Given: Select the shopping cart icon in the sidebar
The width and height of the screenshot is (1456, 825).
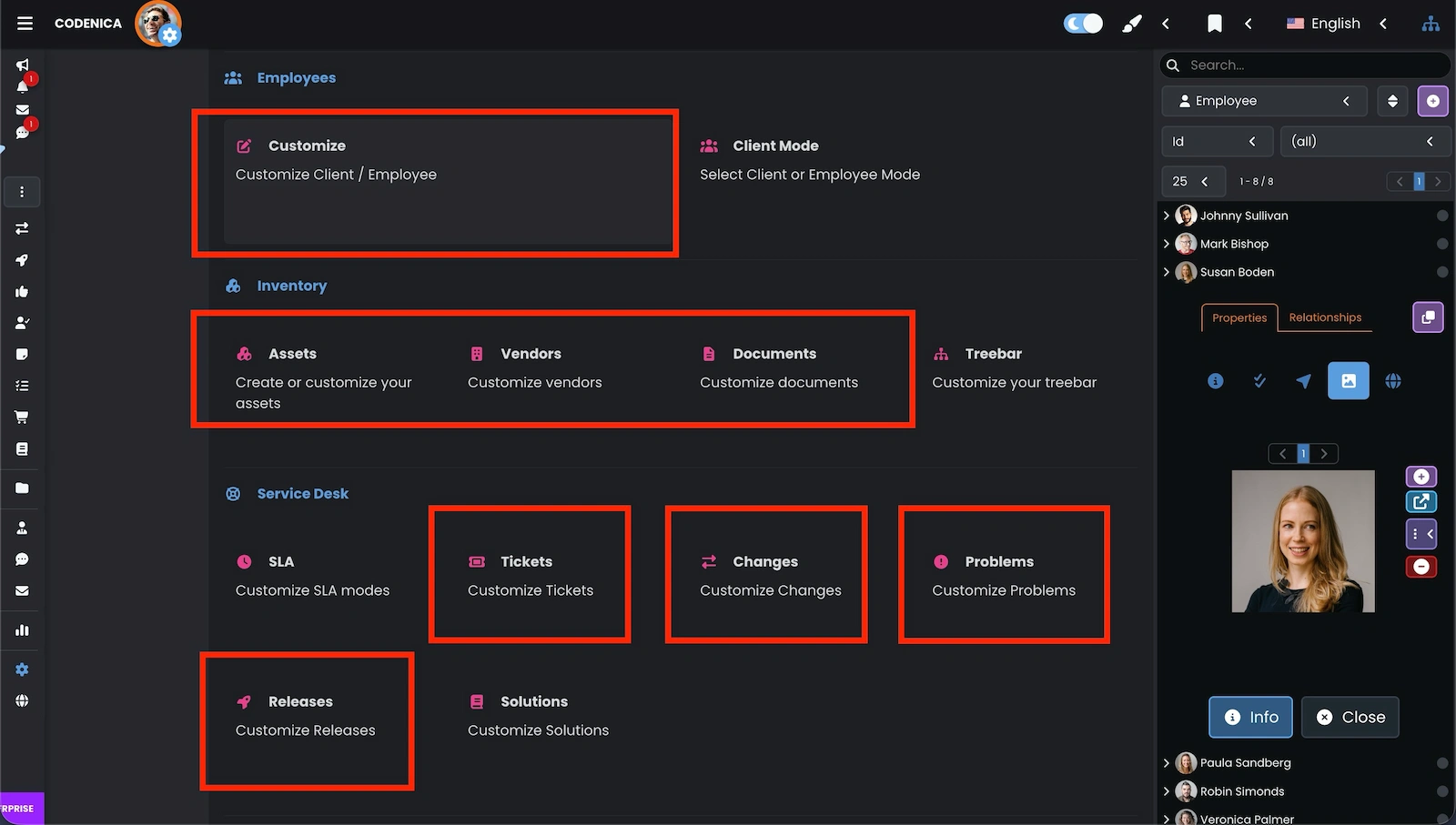Looking at the screenshot, I should (22, 417).
